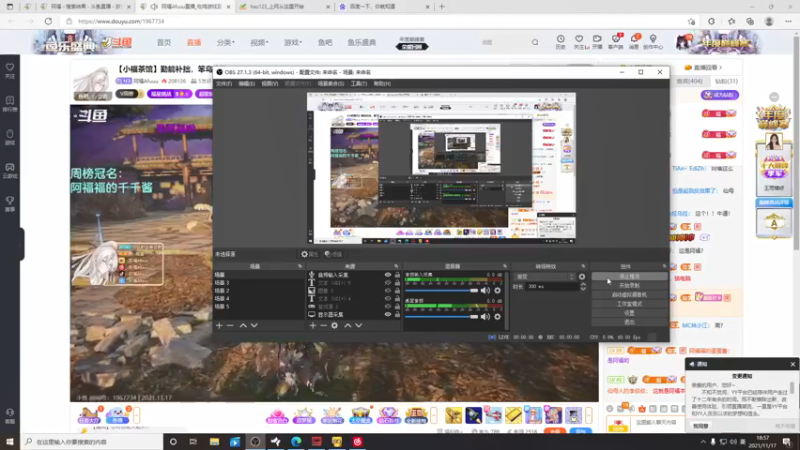800x450 pixels.
Task: Pop out the 场景 Scenes dock panel
Action: (300, 266)
